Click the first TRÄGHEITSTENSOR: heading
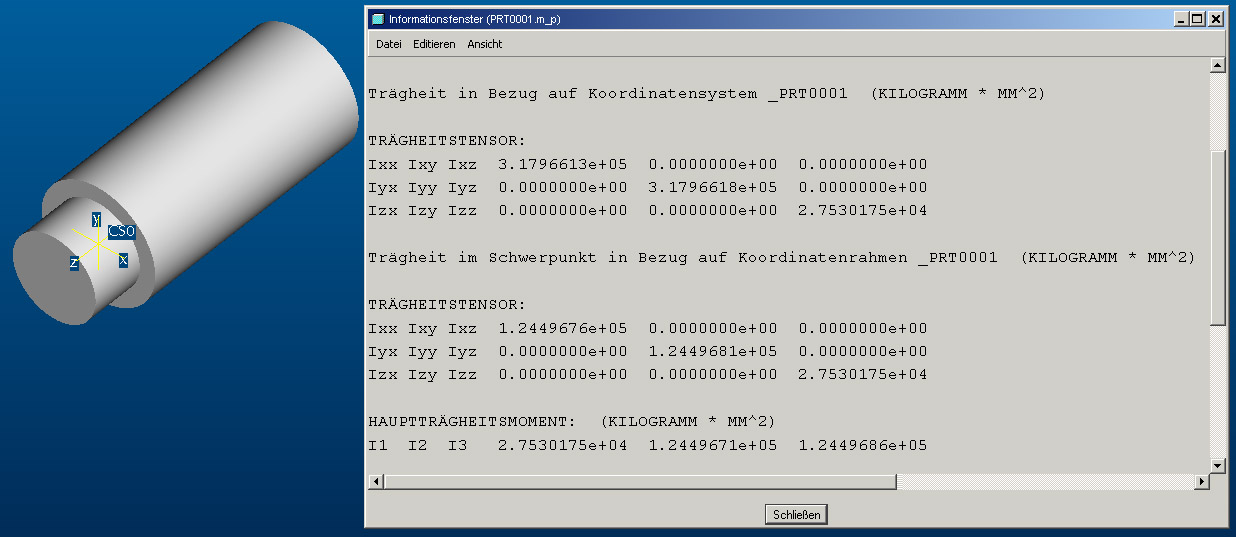 pos(446,141)
